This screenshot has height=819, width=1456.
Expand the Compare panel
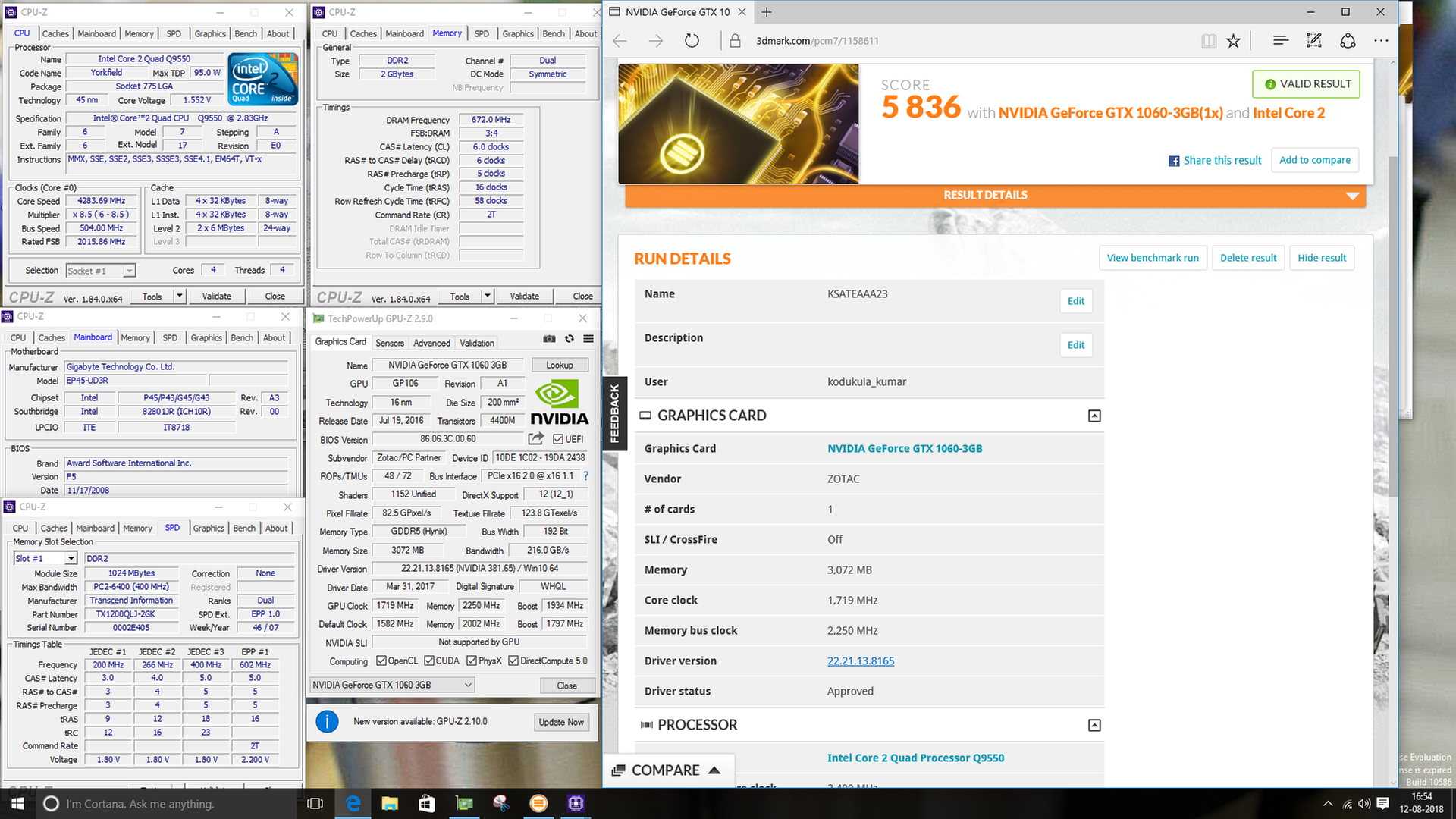point(667,770)
